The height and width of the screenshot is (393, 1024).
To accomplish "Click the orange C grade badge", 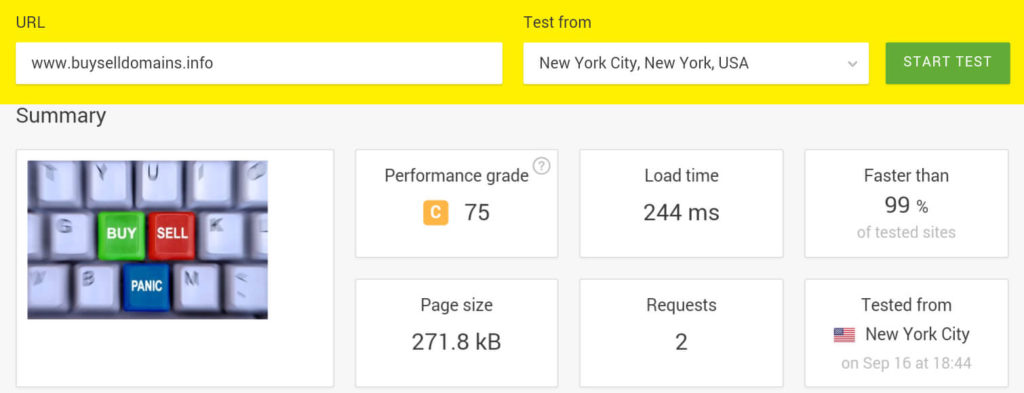I will click(x=436, y=212).
